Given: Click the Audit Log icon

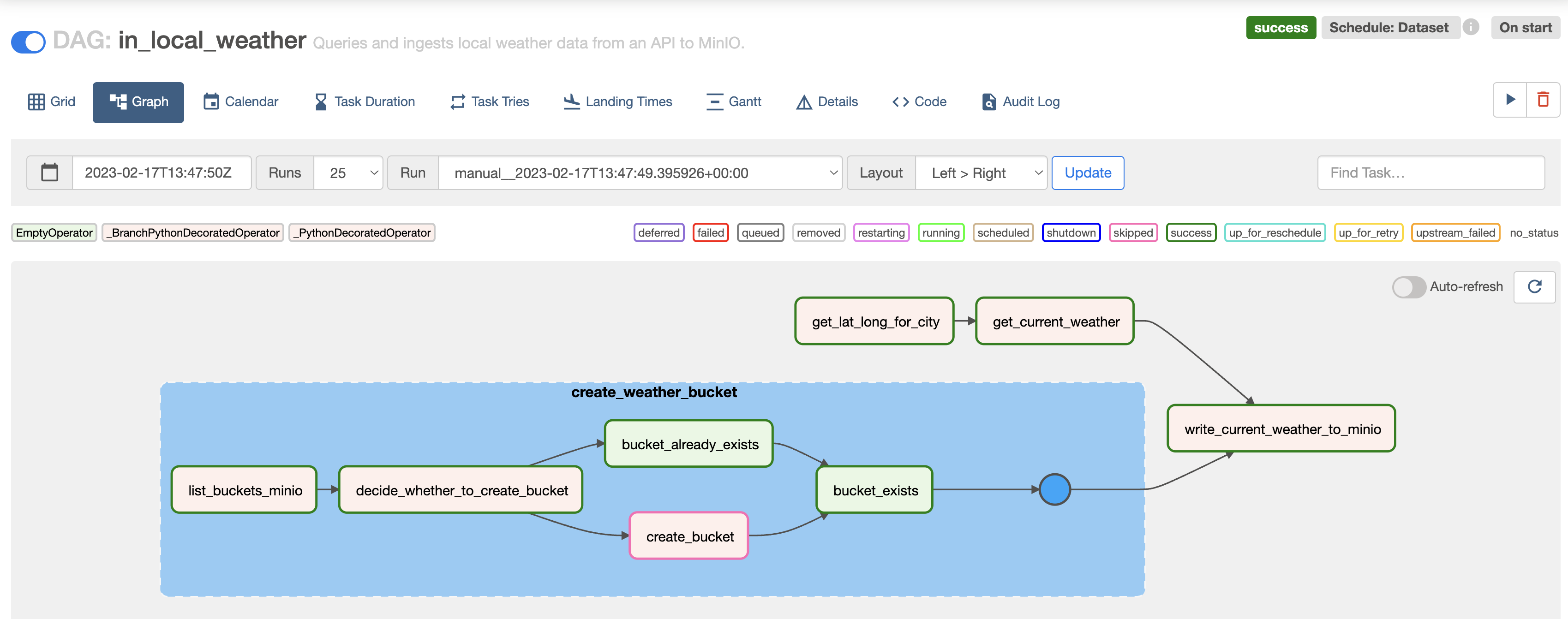Looking at the screenshot, I should (x=988, y=101).
